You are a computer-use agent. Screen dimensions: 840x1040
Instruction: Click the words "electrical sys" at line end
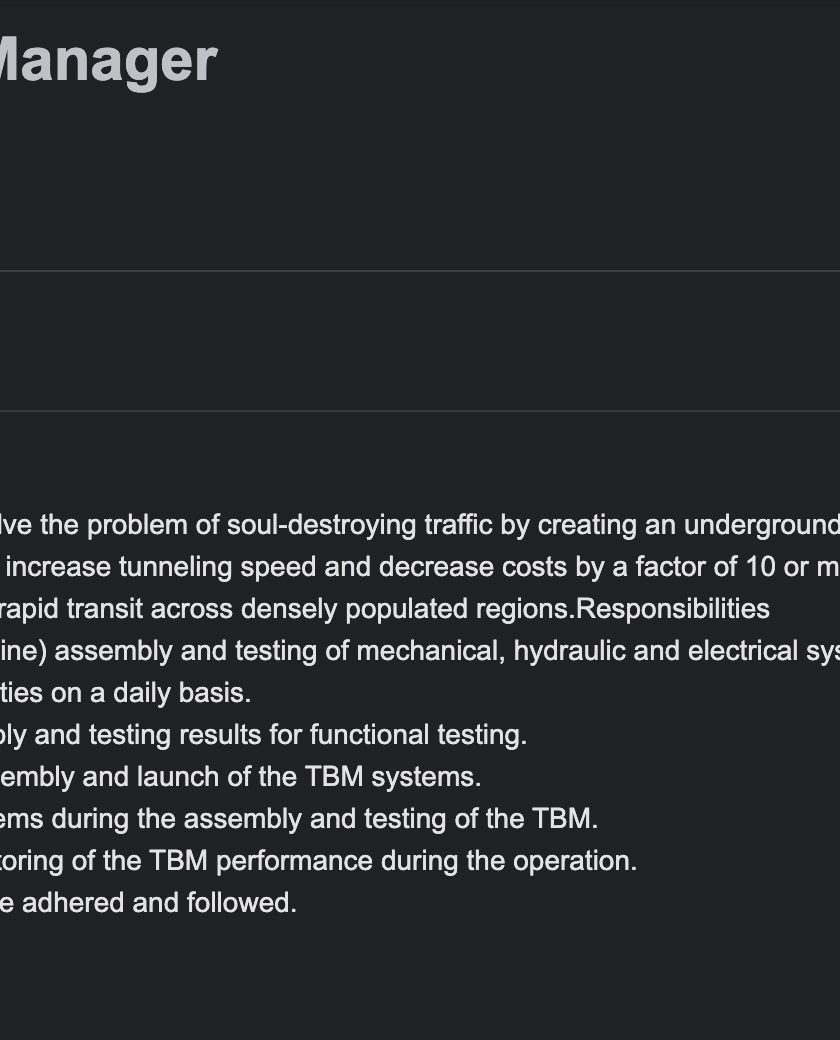pyautogui.click(x=764, y=651)
